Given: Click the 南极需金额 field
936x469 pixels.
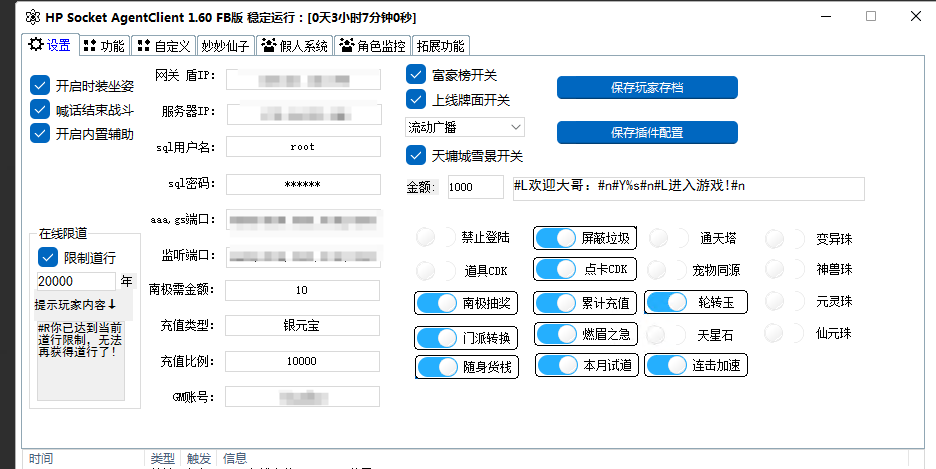Looking at the screenshot, I should coord(302,290).
